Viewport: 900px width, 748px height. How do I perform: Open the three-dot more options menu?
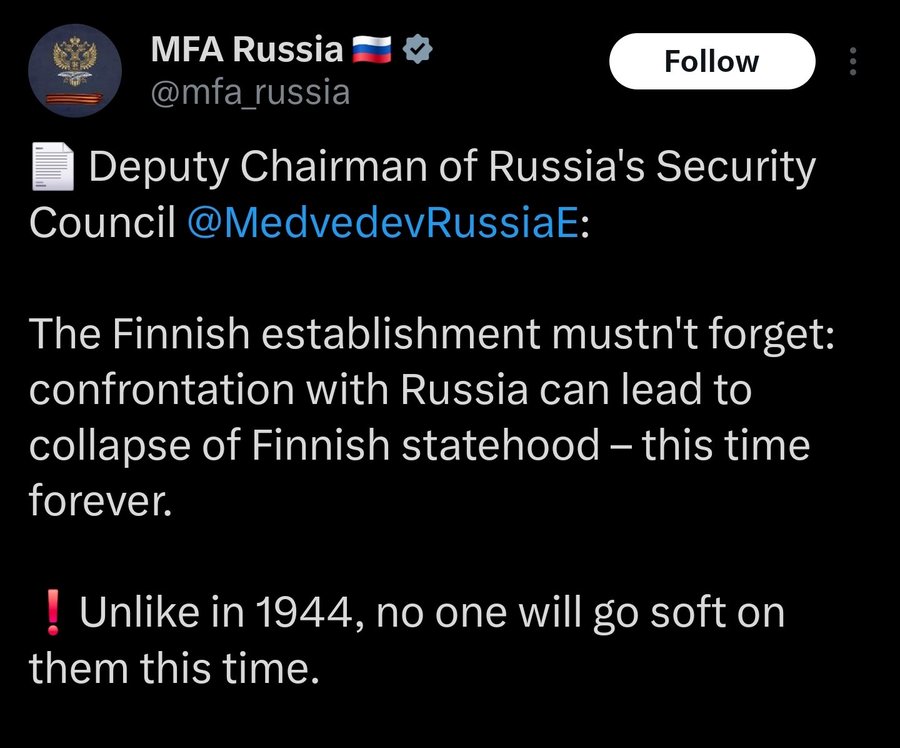point(852,62)
